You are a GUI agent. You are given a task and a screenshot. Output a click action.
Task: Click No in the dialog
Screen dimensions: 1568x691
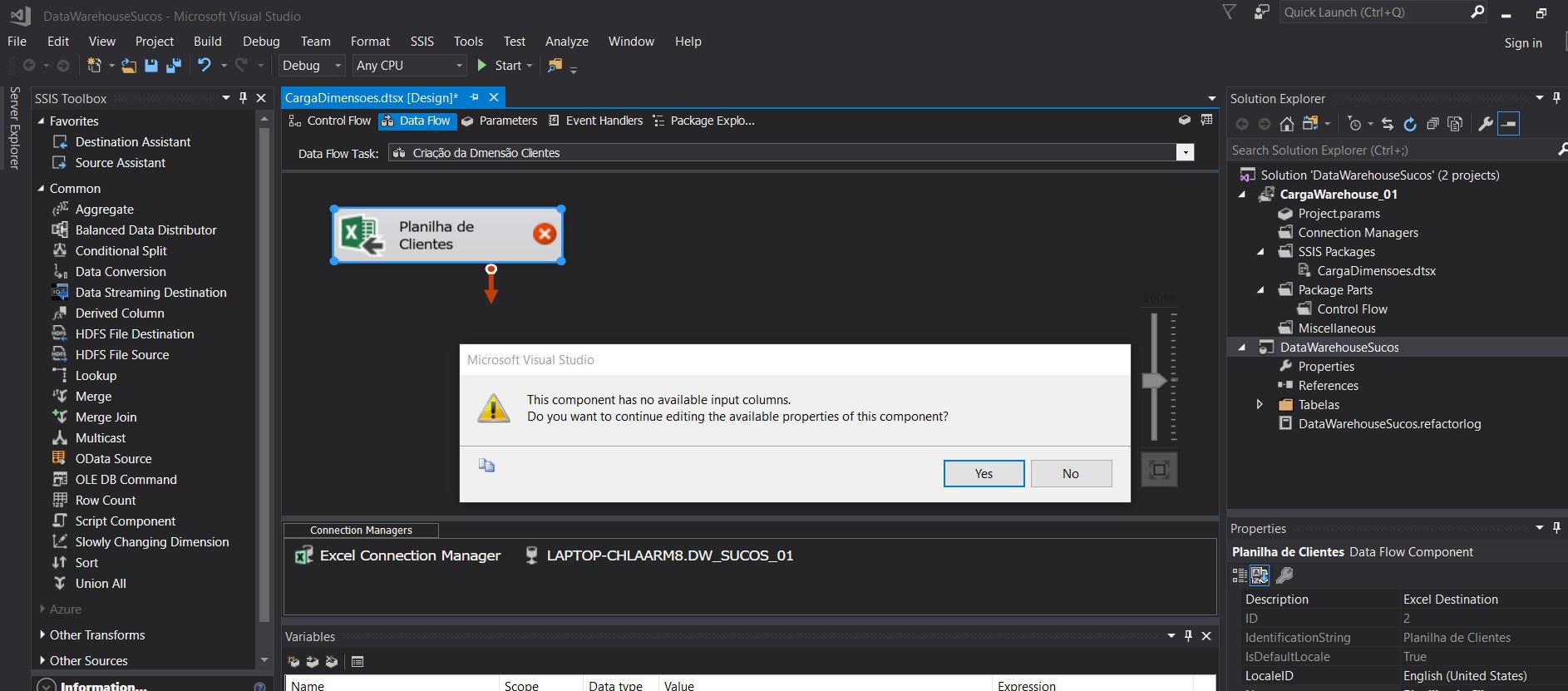[x=1071, y=473]
